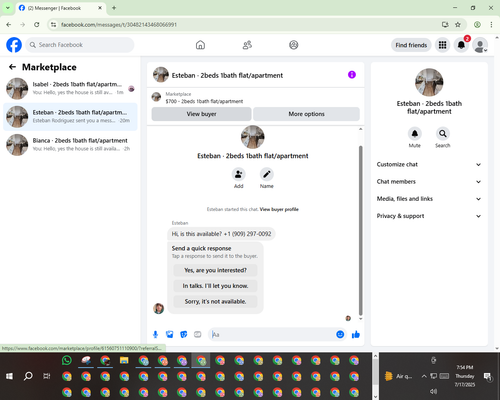Click the GIF icon in composer
The image size is (500, 400).
pyautogui.click(x=198, y=334)
